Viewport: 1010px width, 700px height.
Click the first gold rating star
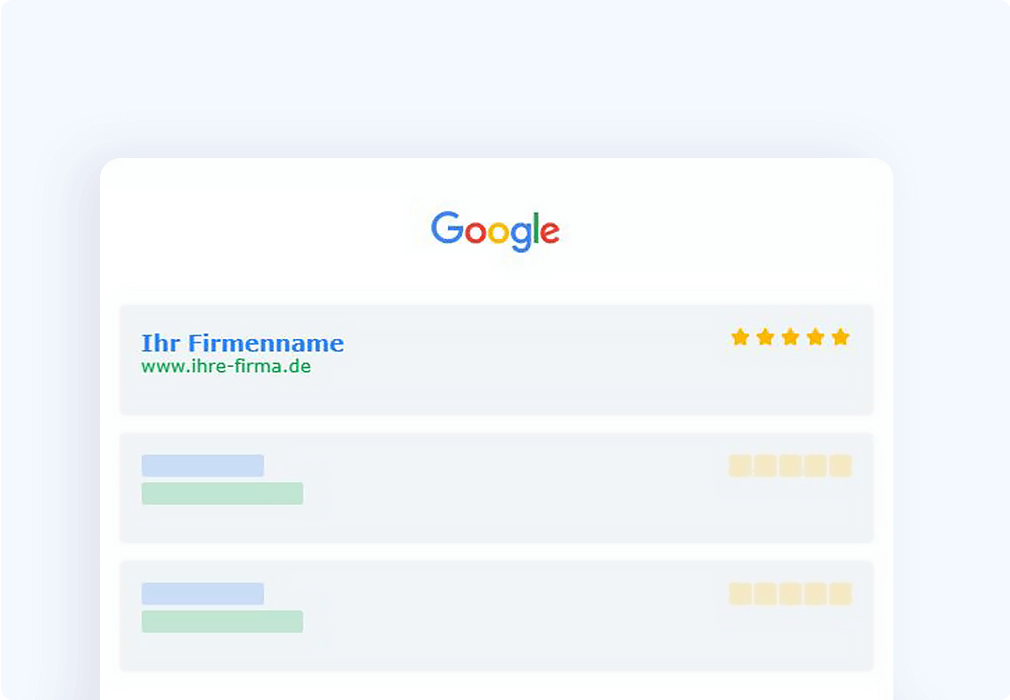[x=740, y=337]
